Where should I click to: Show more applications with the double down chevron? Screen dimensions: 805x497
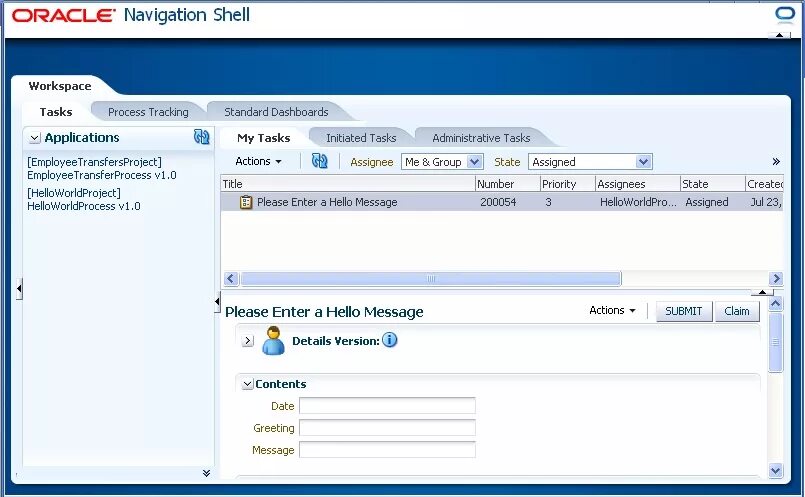pyautogui.click(x=206, y=473)
